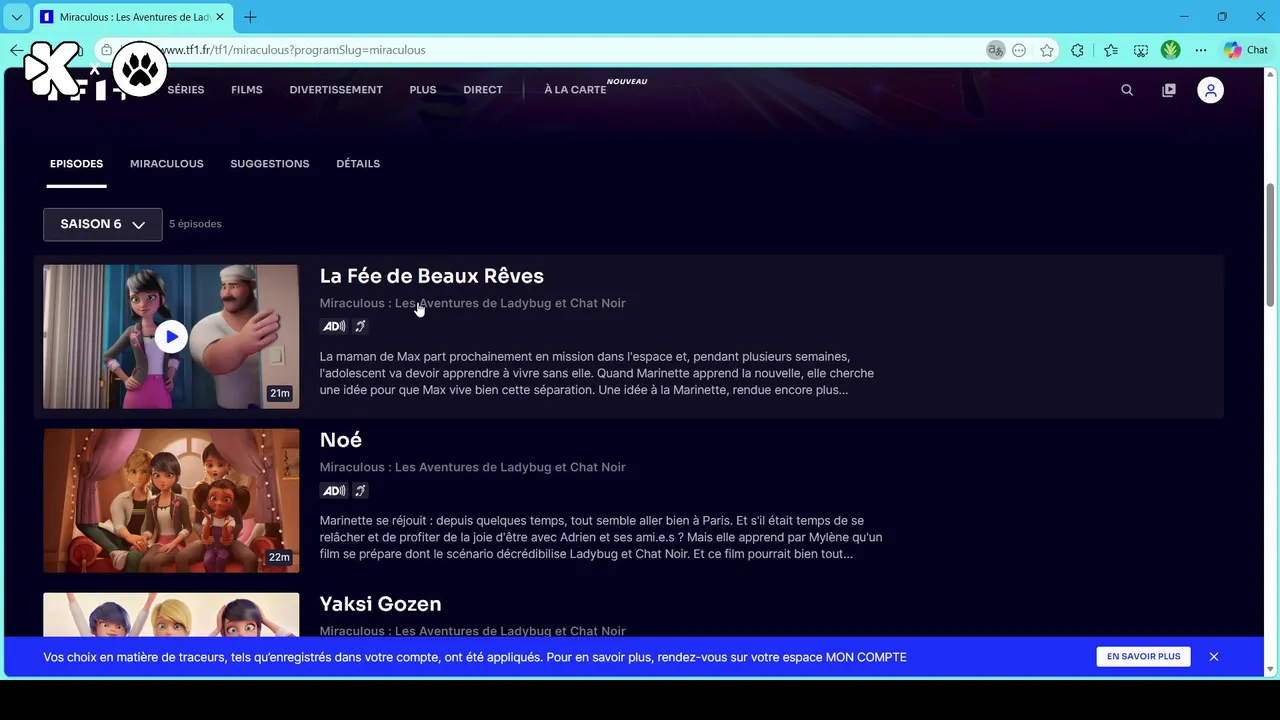Open the video library playlist icon

[x=1169, y=90]
